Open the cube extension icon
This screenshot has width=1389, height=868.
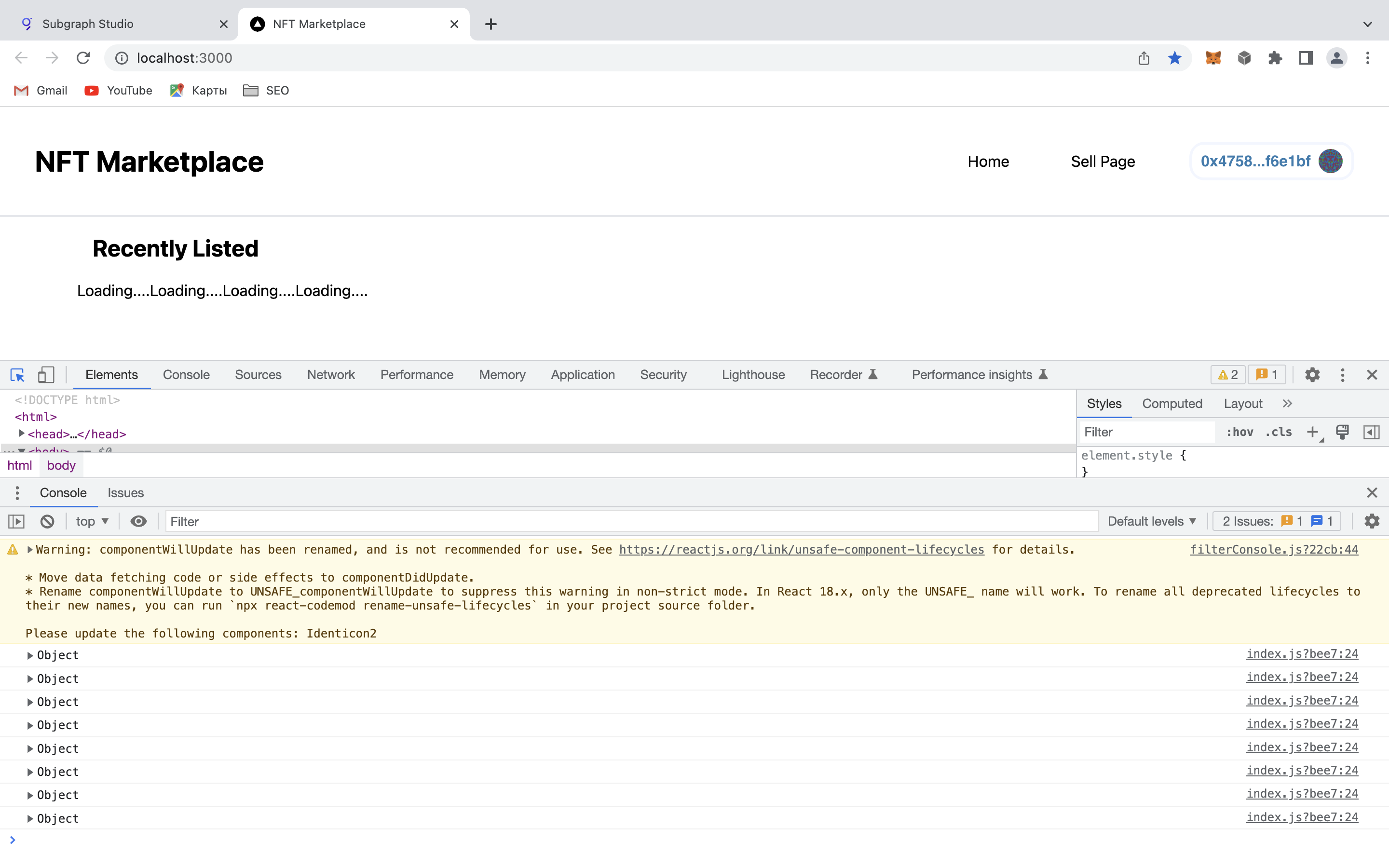pyautogui.click(x=1244, y=58)
